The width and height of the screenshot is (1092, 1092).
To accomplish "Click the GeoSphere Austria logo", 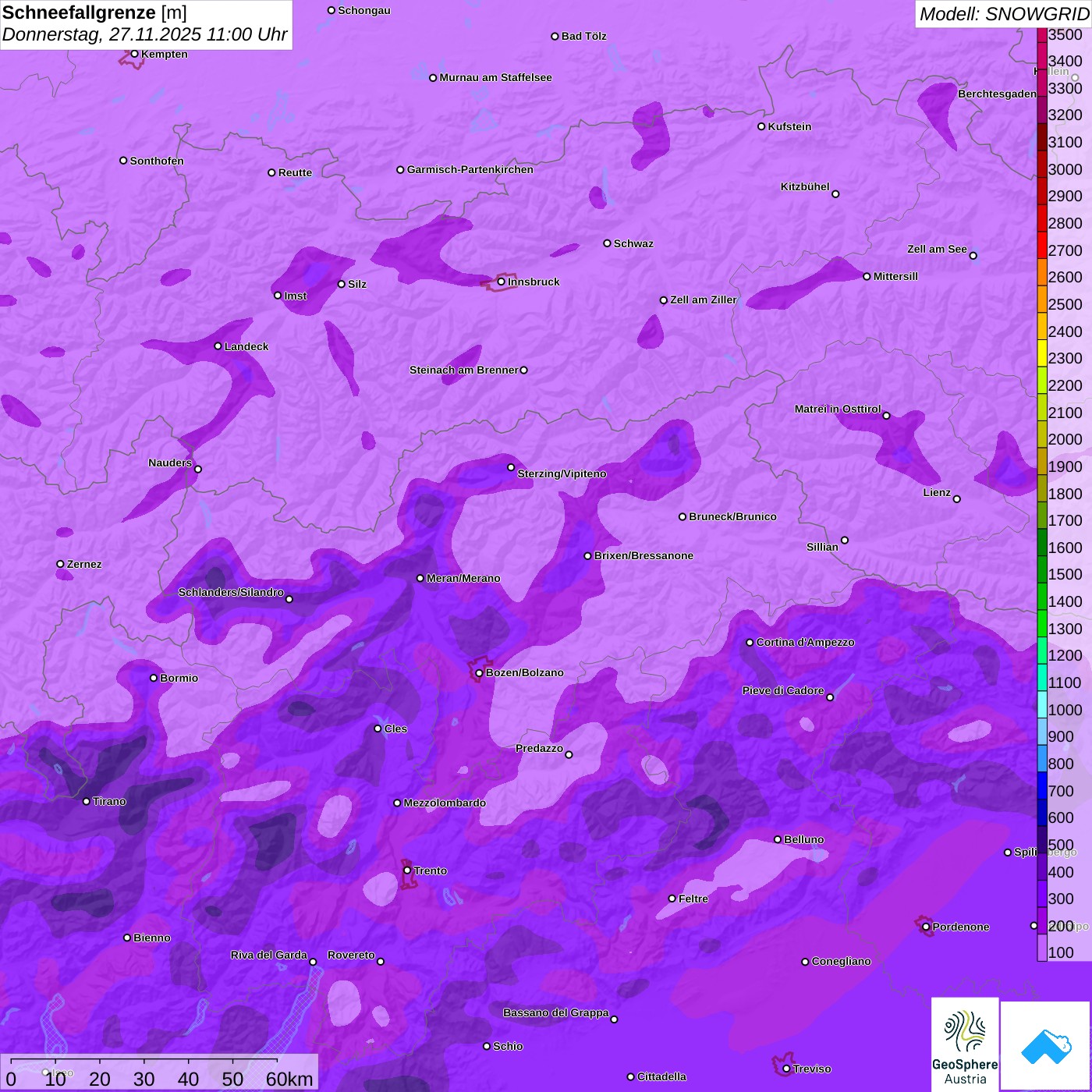I will (965, 1044).
